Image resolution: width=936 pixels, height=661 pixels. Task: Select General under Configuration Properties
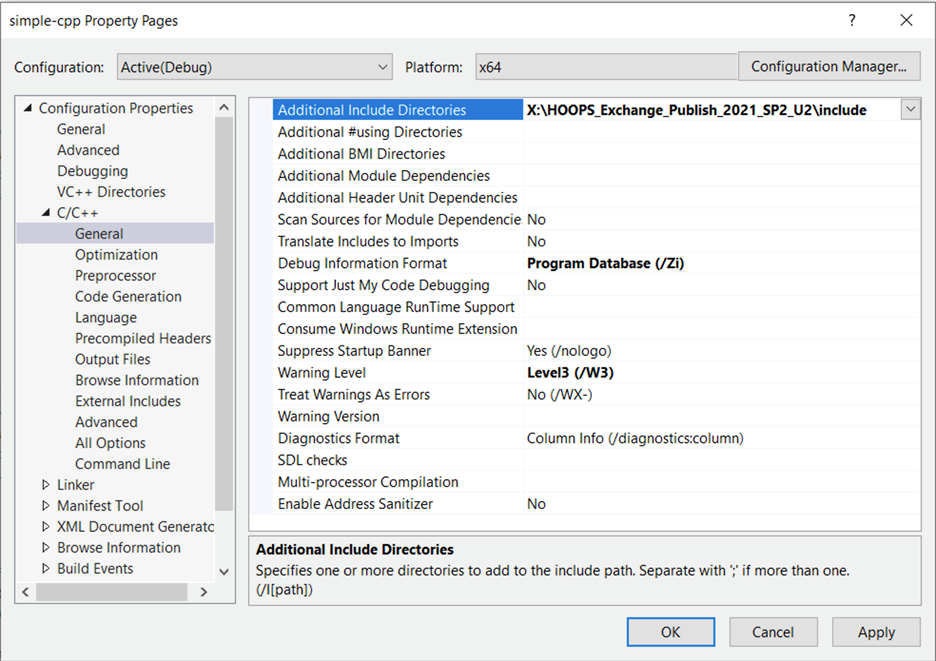pyautogui.click(x=81, y=129)
